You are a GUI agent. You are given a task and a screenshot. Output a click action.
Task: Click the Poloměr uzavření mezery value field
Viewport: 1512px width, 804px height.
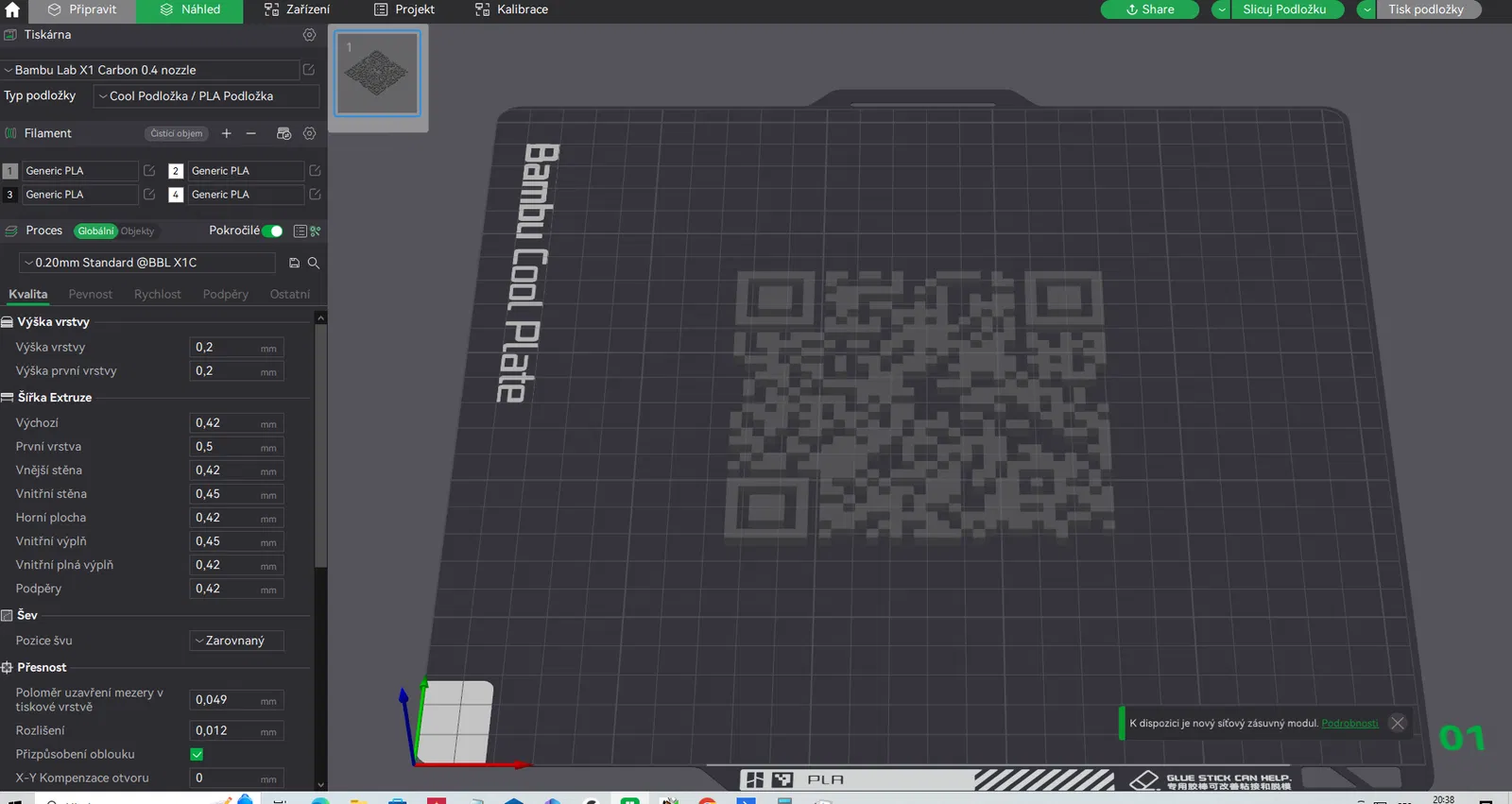tap(236, 700)
